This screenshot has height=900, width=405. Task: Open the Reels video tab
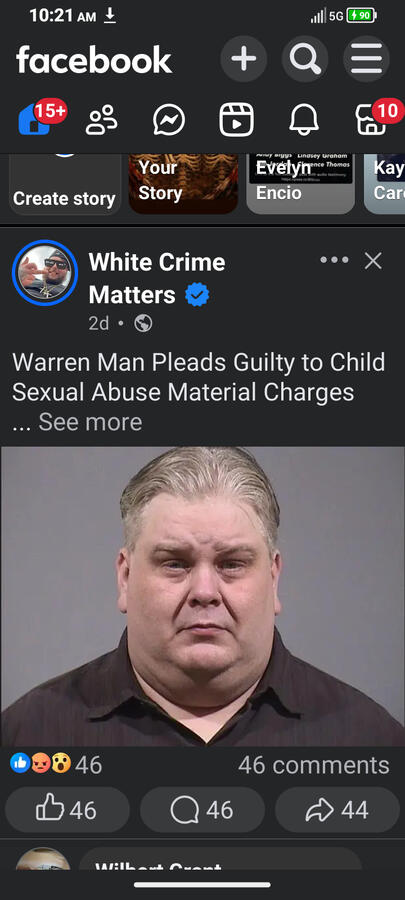point(236,120)
